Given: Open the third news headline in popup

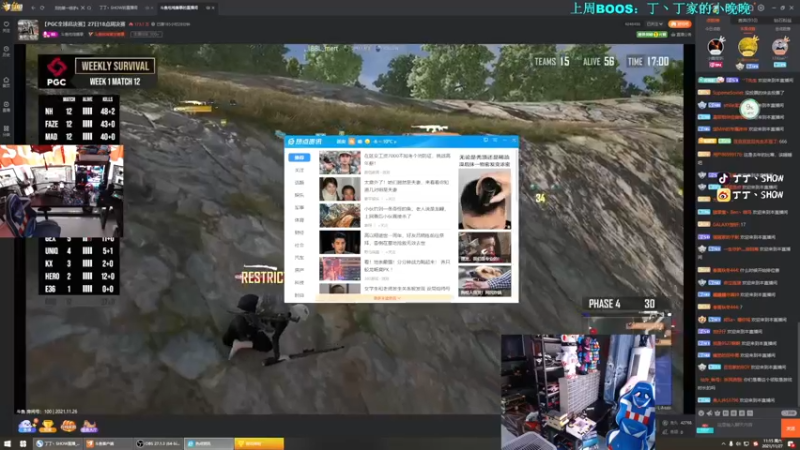Looking at the screenshot, I should (406, 212).
